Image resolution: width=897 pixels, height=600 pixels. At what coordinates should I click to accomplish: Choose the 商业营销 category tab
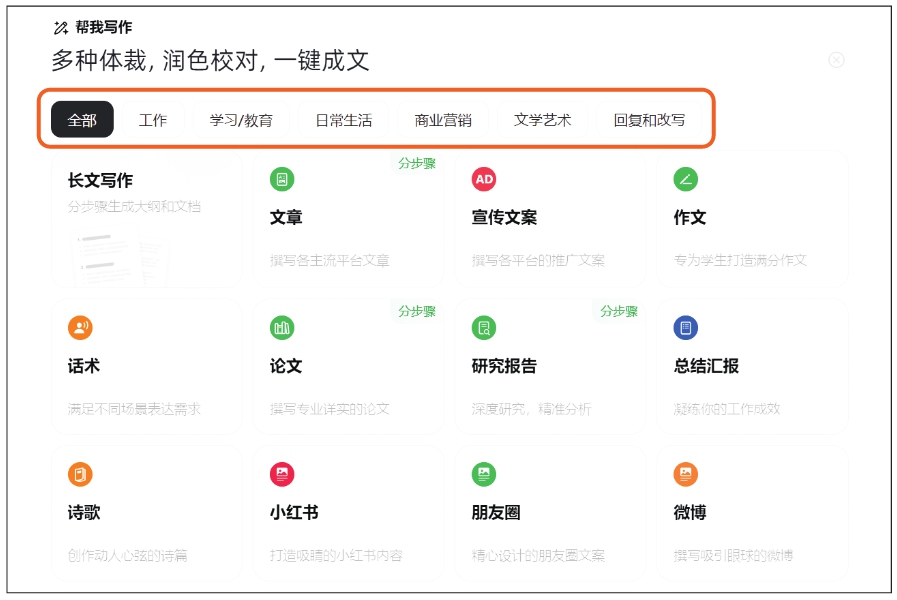tap(443, 120)
